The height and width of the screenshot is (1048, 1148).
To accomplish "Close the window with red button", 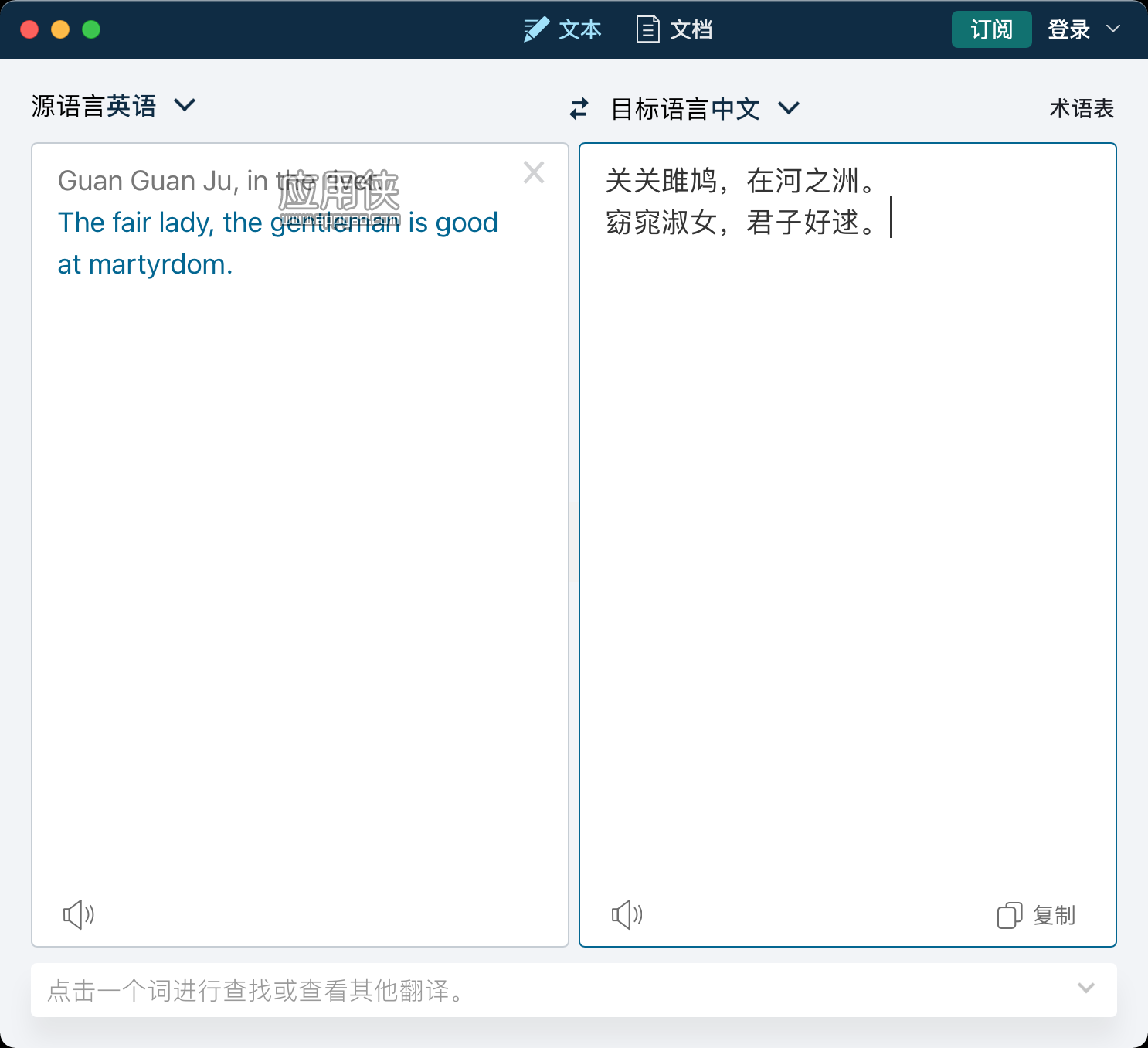I will tap(29, 29).
